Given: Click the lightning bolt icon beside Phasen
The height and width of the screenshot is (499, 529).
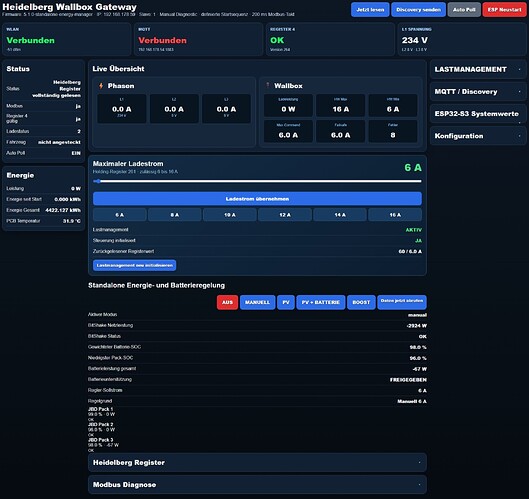Looking at the screenshot, I should click(x=101, y=86).
